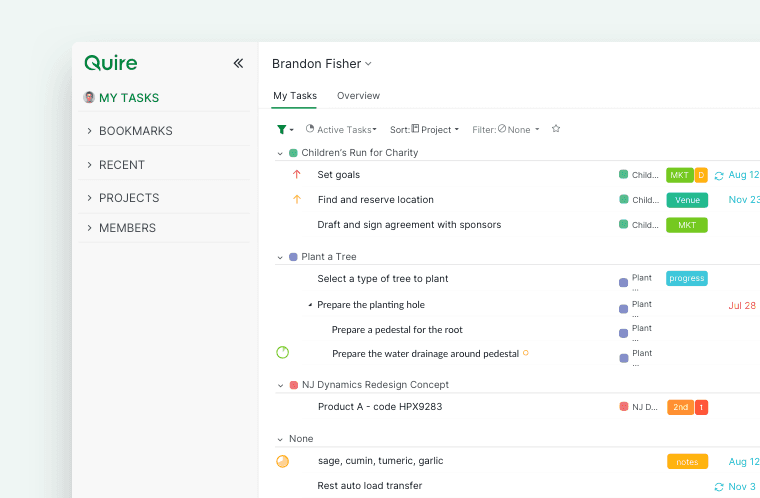This screenshot has height=498, width=760.
Task: Switch to the My Tasks tab
Action: click(x=295, y=96)
